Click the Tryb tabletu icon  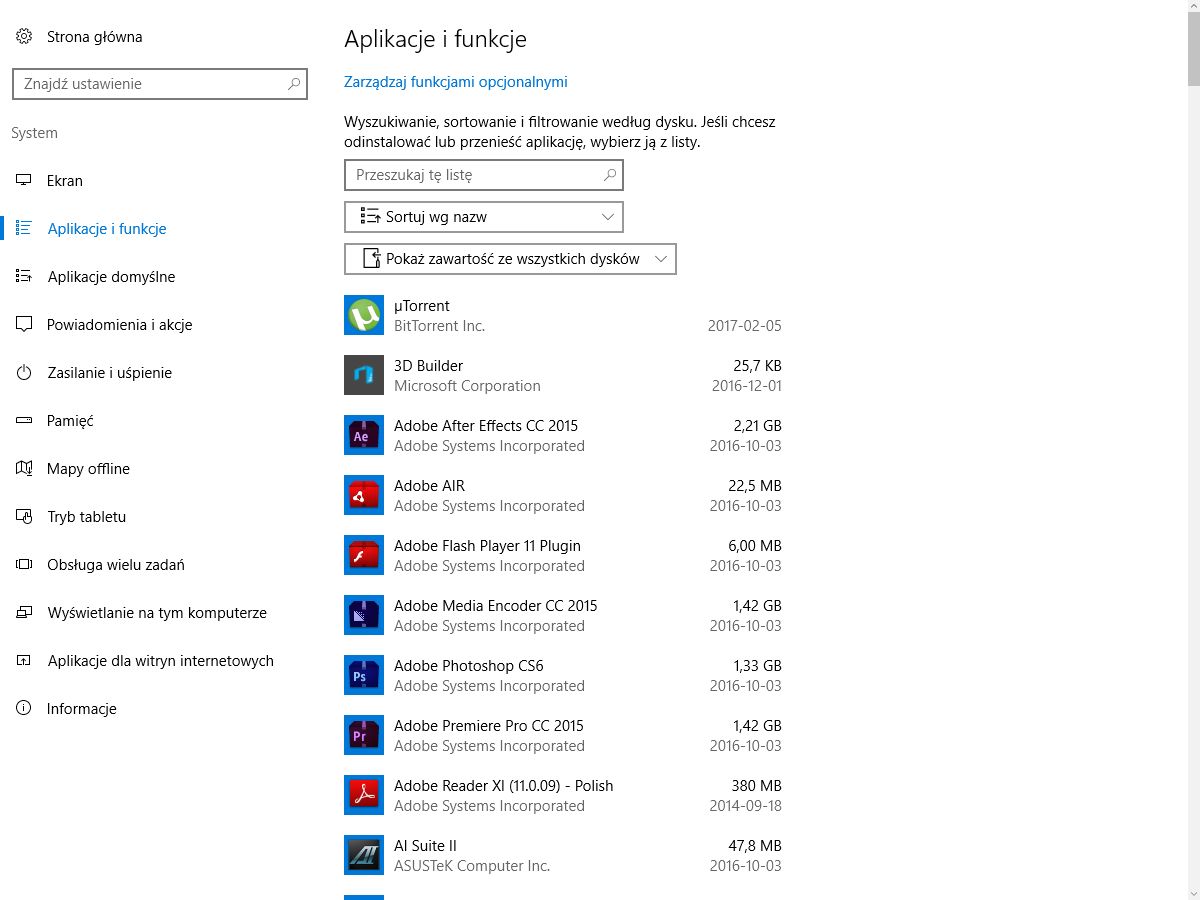click(x=24, y=517)
